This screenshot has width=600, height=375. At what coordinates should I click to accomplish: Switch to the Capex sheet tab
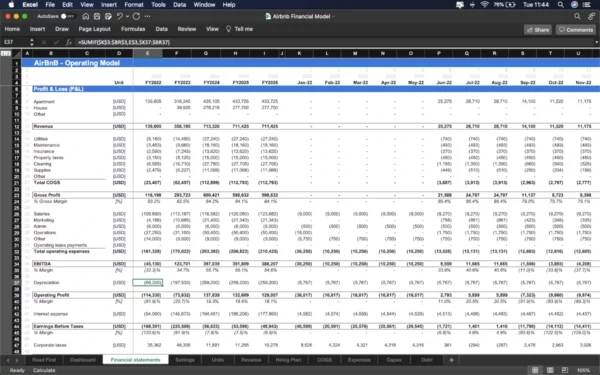coord(394,360)
